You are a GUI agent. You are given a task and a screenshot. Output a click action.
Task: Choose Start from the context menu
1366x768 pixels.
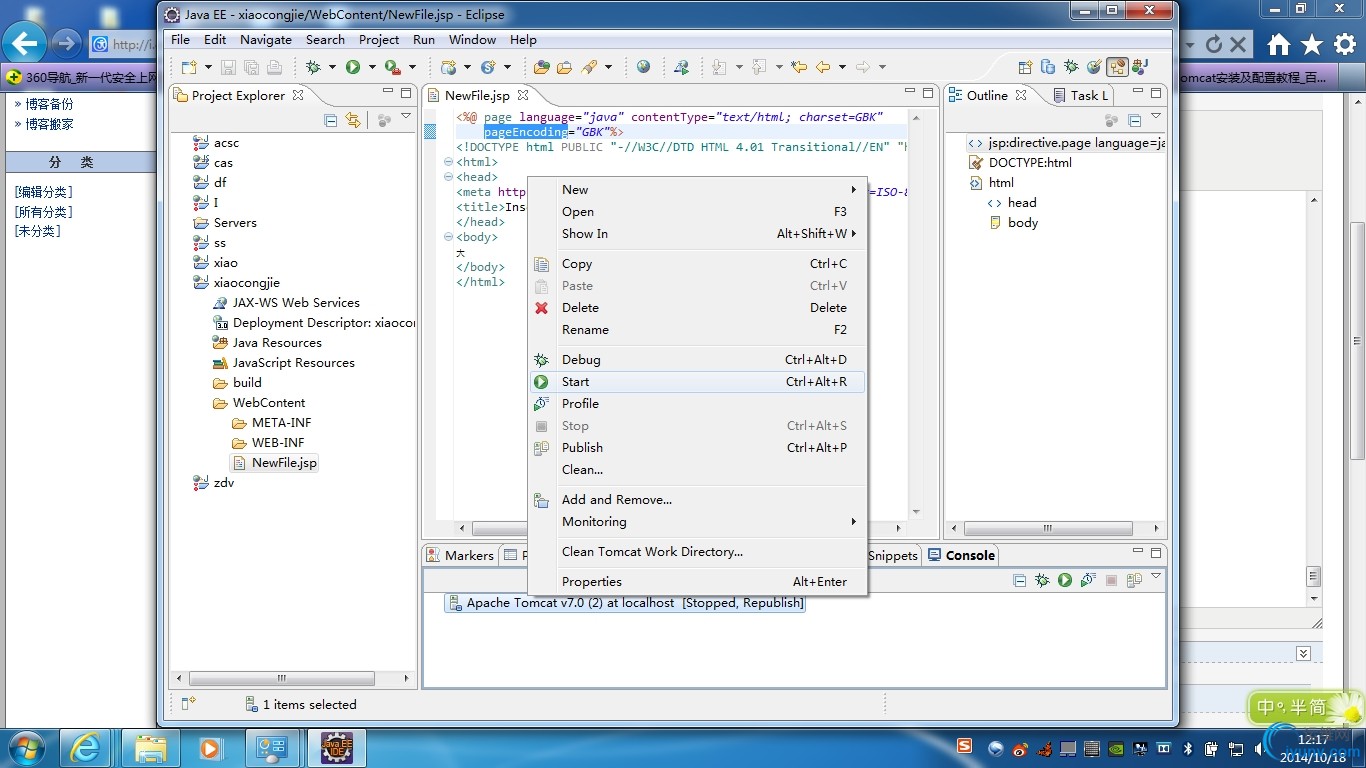(x=698, y=382)
